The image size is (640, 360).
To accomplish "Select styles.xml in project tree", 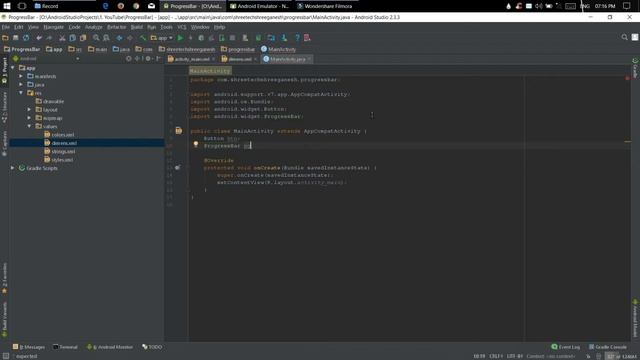I will point(59,160).
